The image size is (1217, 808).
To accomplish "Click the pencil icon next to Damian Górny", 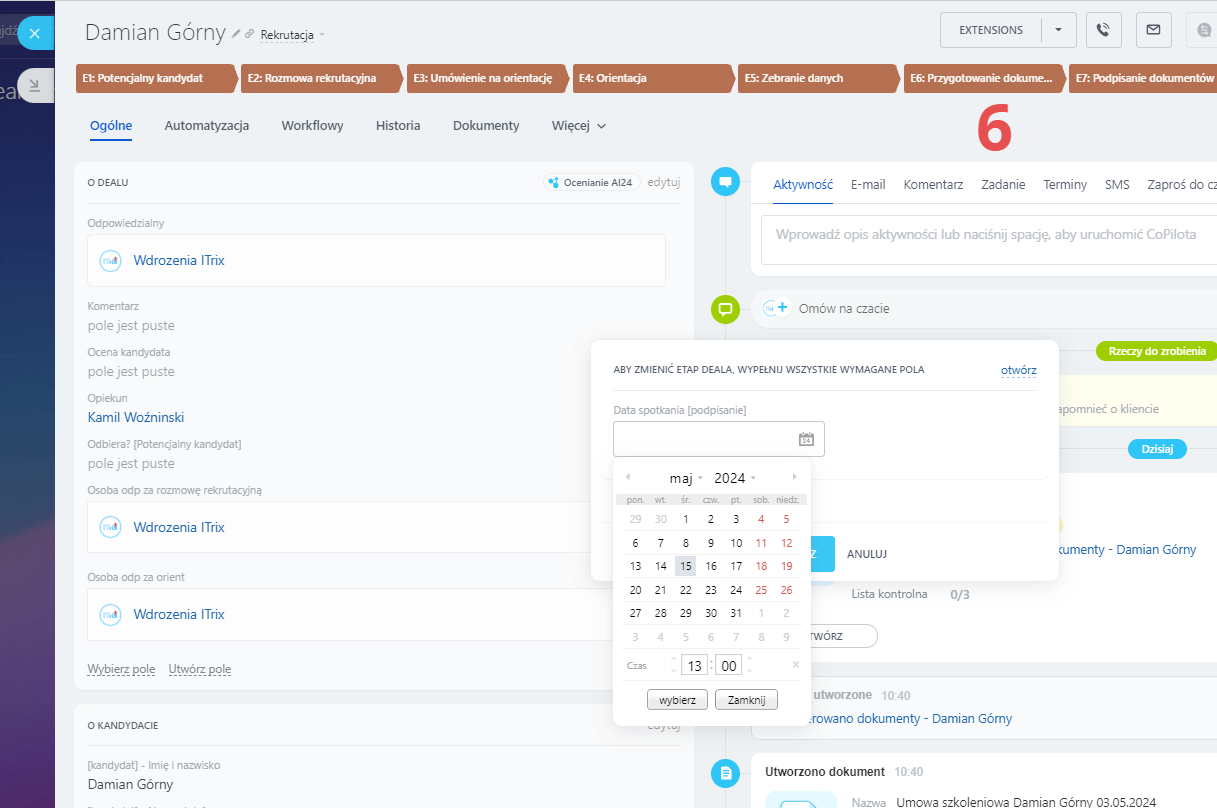I will click(236, 34).
